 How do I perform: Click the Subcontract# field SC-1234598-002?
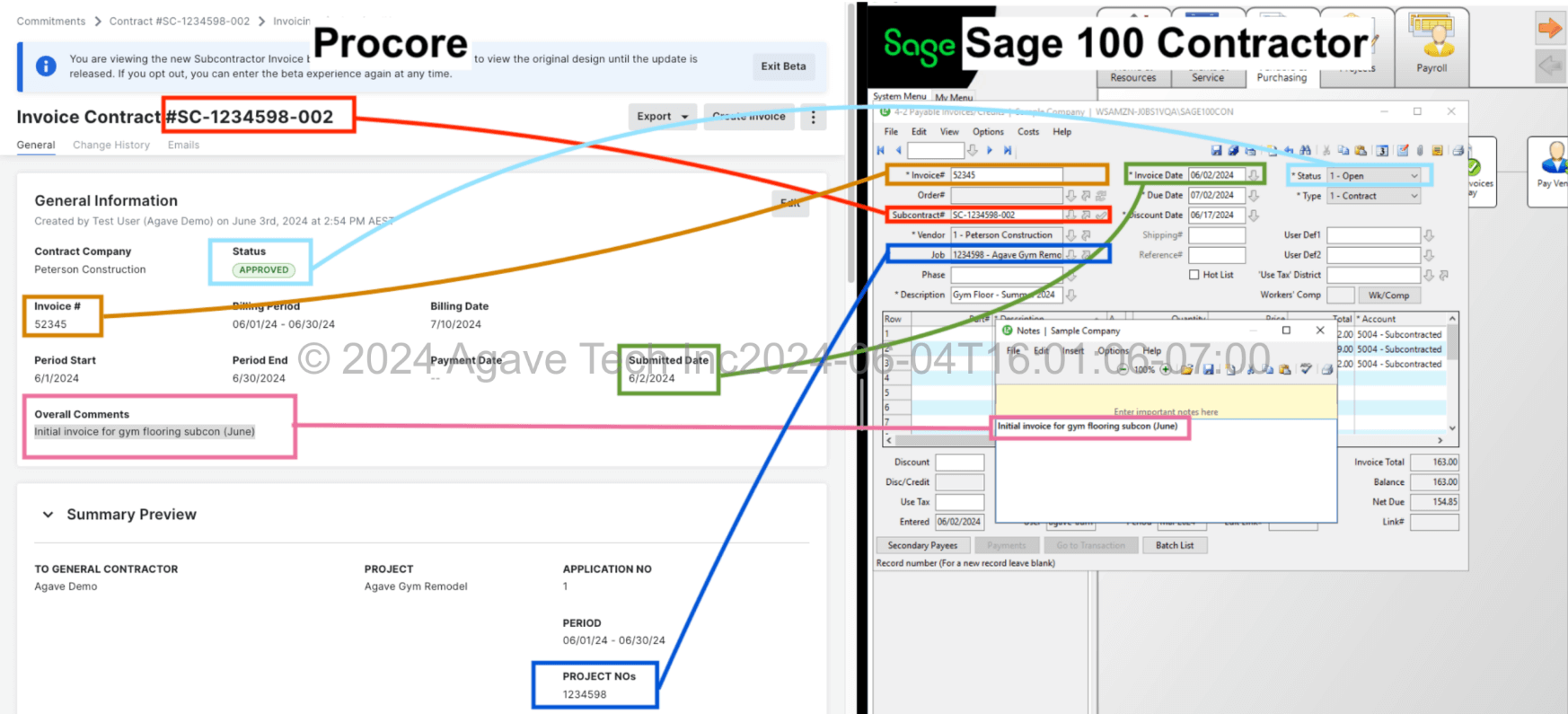[1006, 216]
